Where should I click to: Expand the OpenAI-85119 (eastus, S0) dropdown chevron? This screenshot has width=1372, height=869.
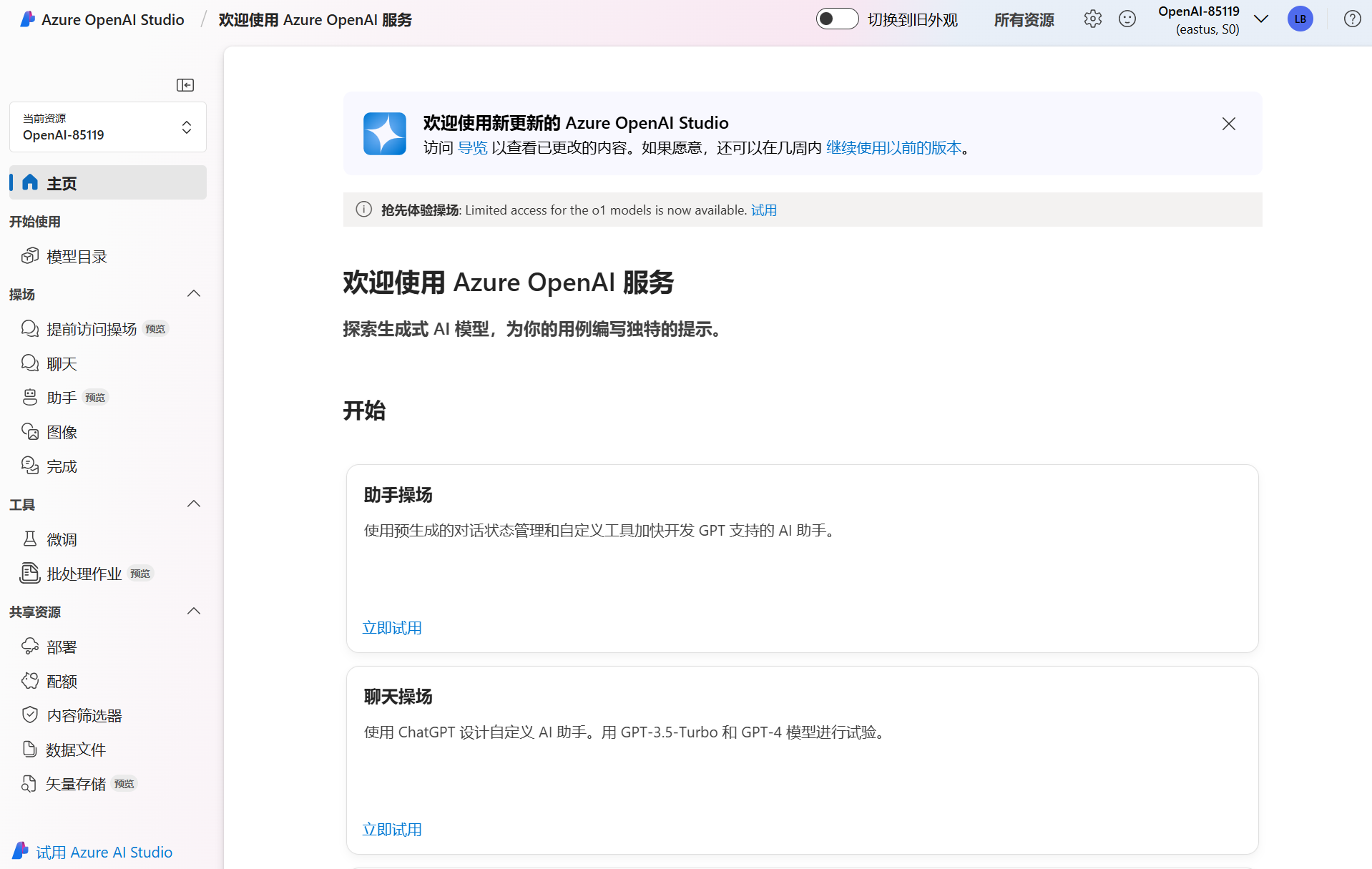pyautogui.click(x=1261, y=19)
